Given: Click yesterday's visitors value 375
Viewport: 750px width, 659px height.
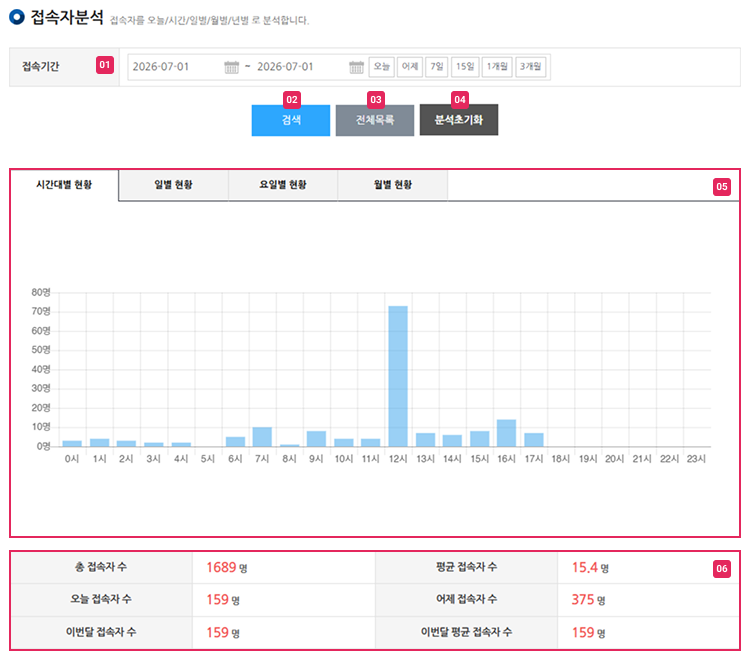Looking at the screenshot, I should (583, 600).
